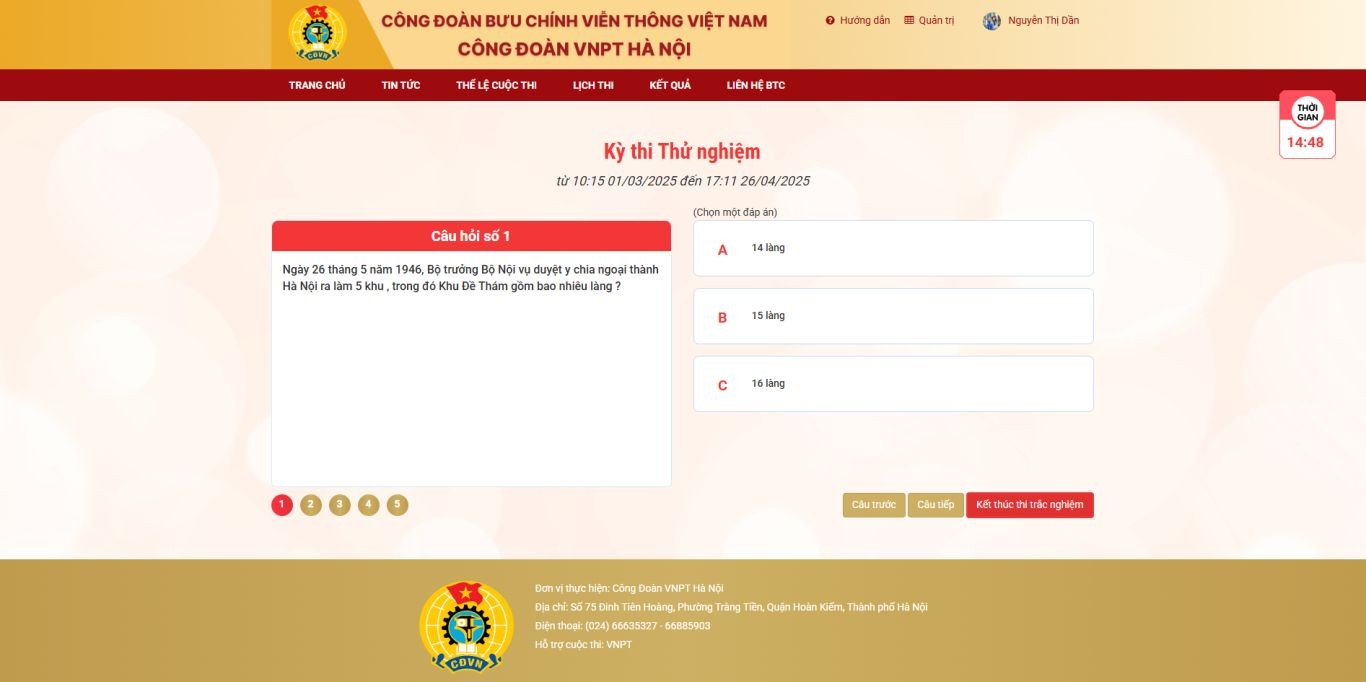
Task: Click the Câu tiếp button
Action: 936,505
